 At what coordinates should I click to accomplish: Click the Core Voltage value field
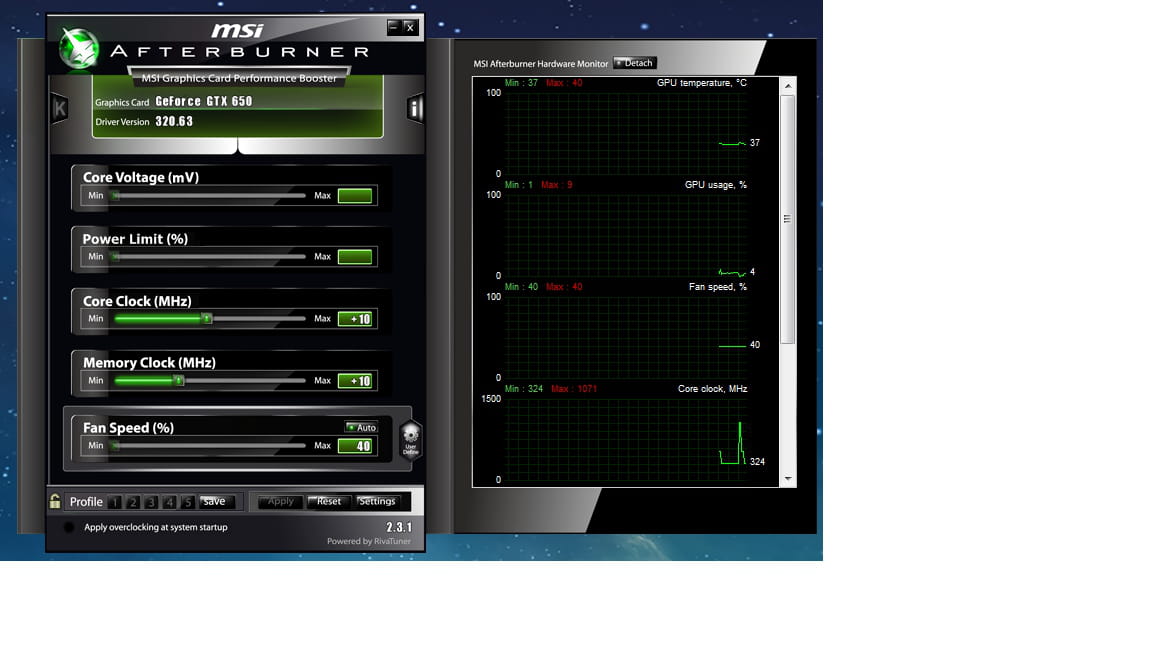point(355,195)
